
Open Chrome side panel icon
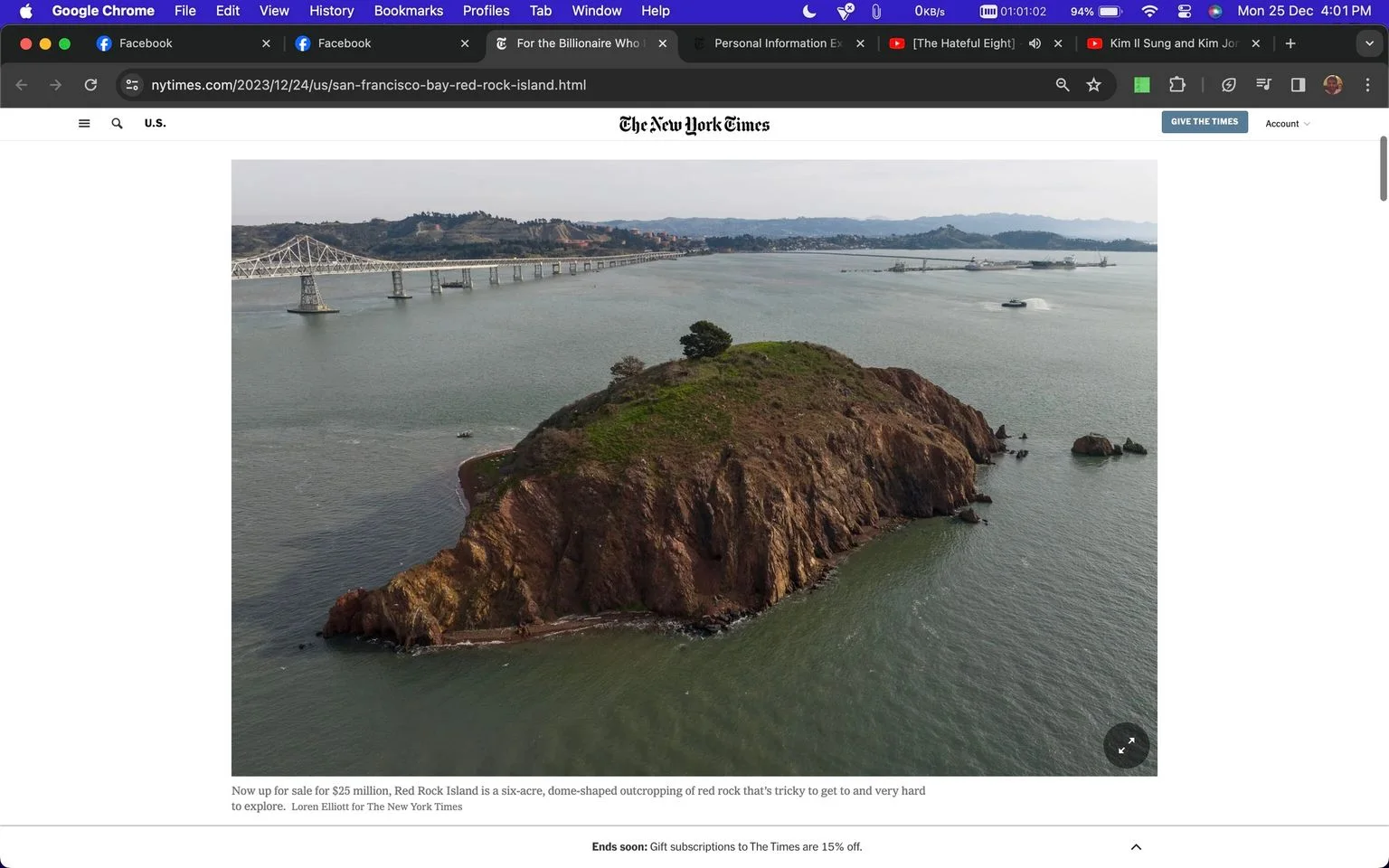pyautogui.click(x=1298, y=85)
